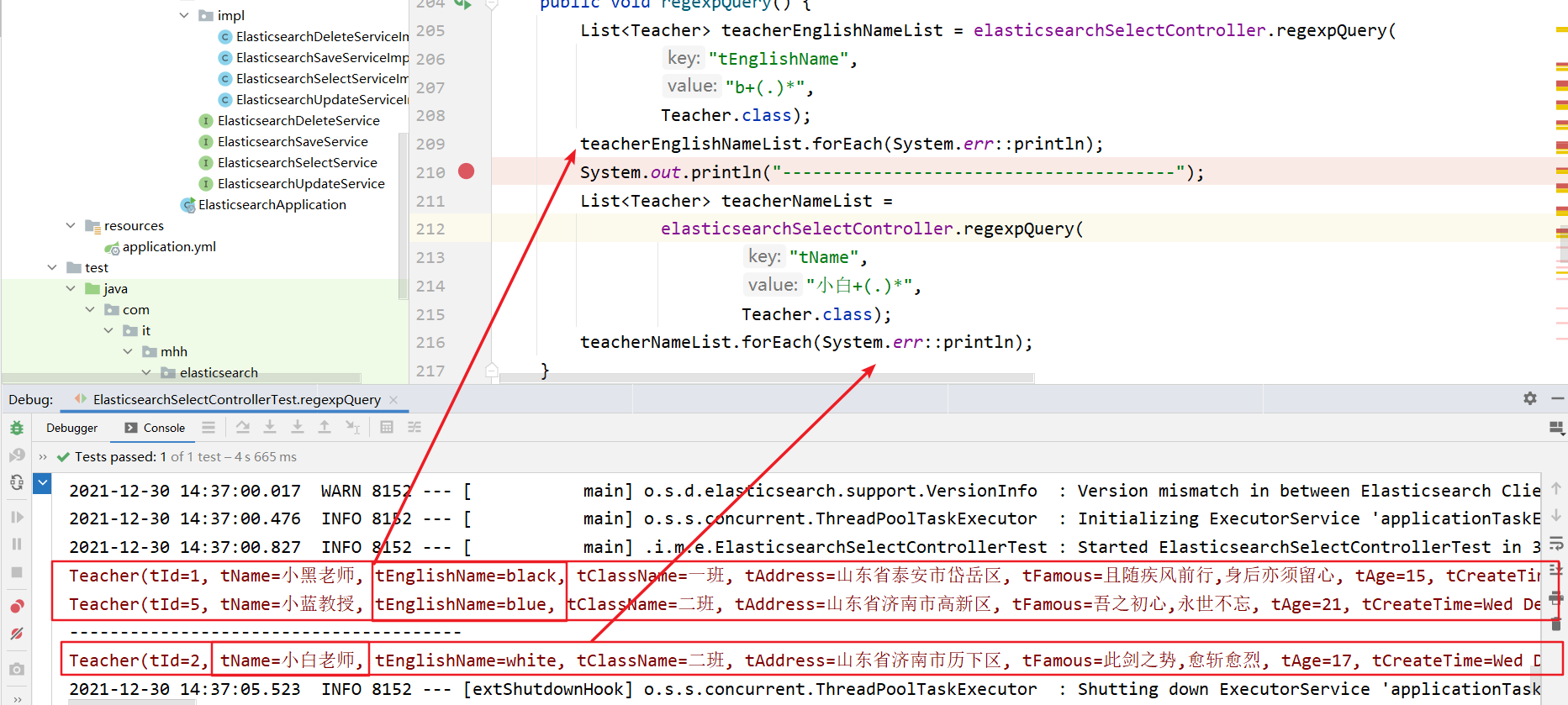Close the regexpQuery debug session tab

(393, 400)
